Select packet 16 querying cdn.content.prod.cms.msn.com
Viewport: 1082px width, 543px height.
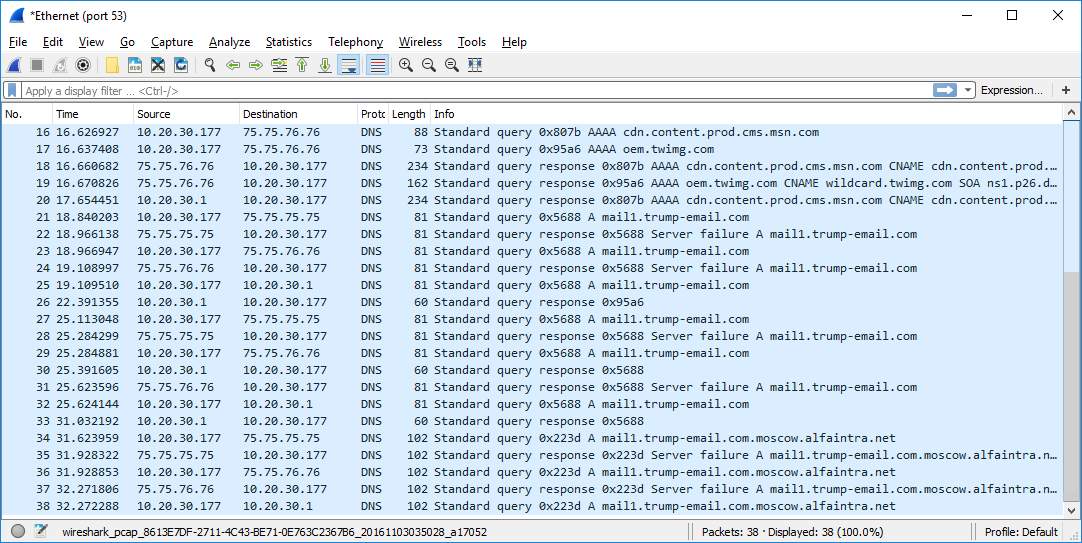(x=532, y=132)
